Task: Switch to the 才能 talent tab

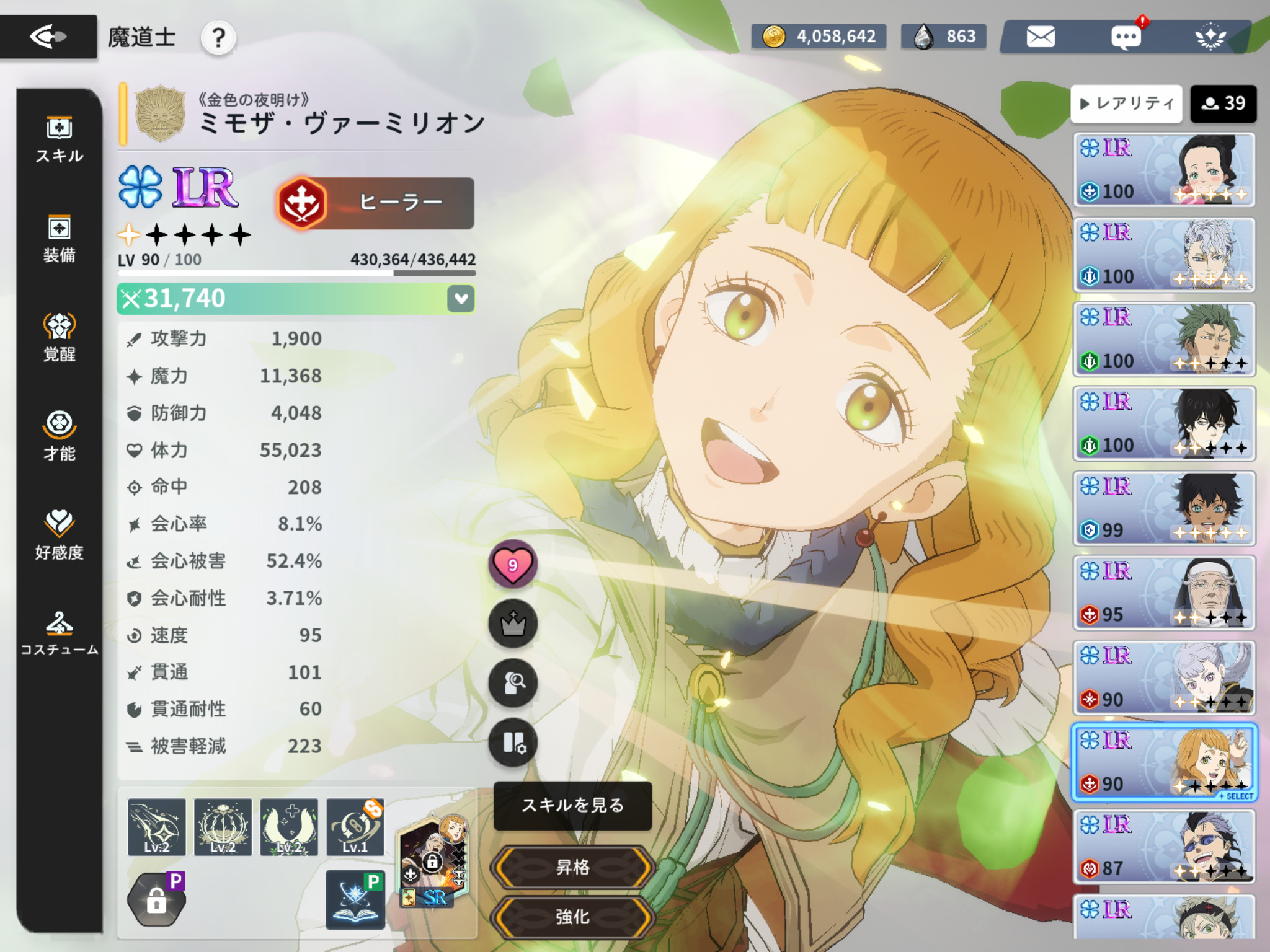Action: [x=60, y=436]
